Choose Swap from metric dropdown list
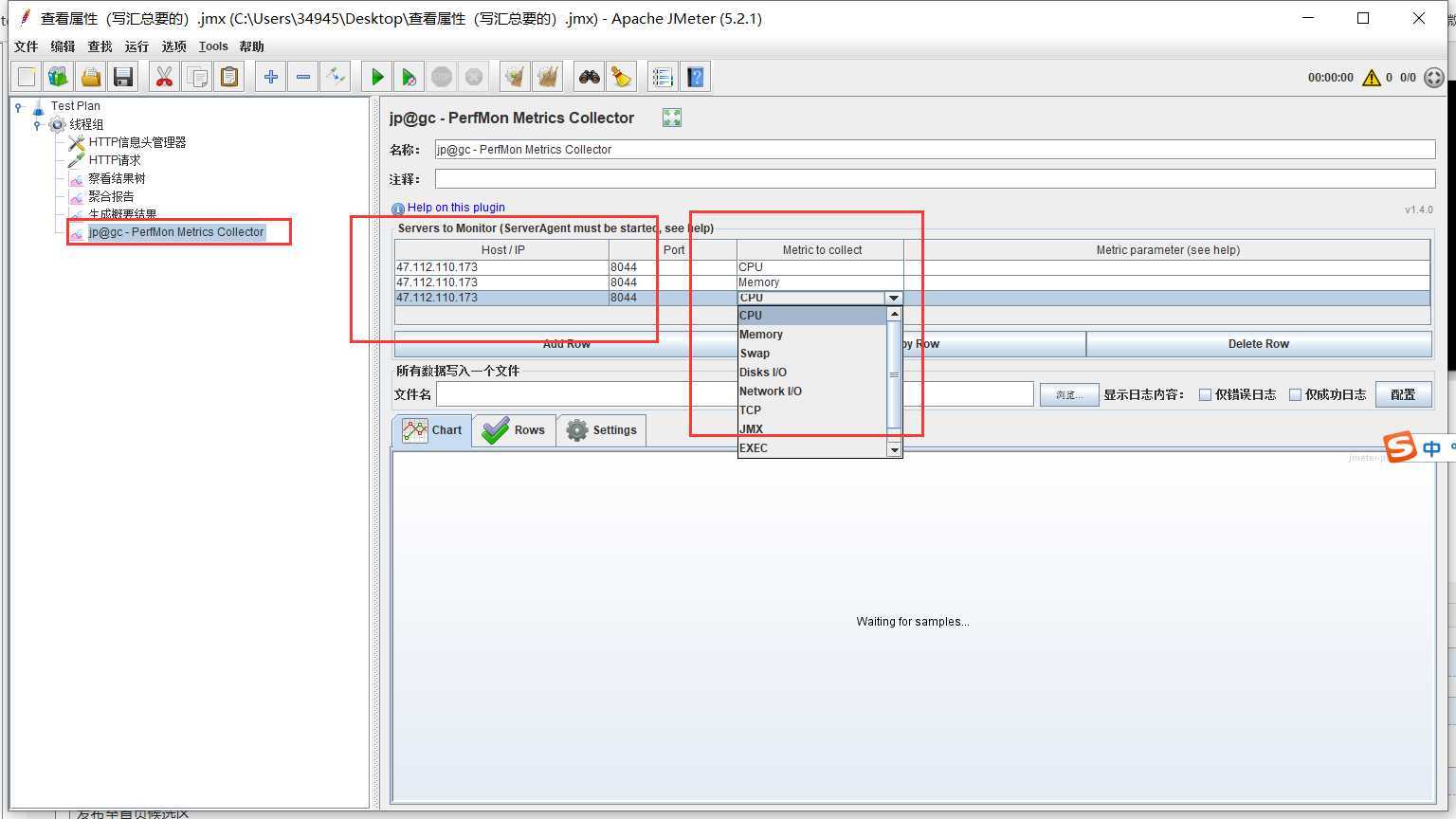1456x819 pixels. tap(812, 354)
